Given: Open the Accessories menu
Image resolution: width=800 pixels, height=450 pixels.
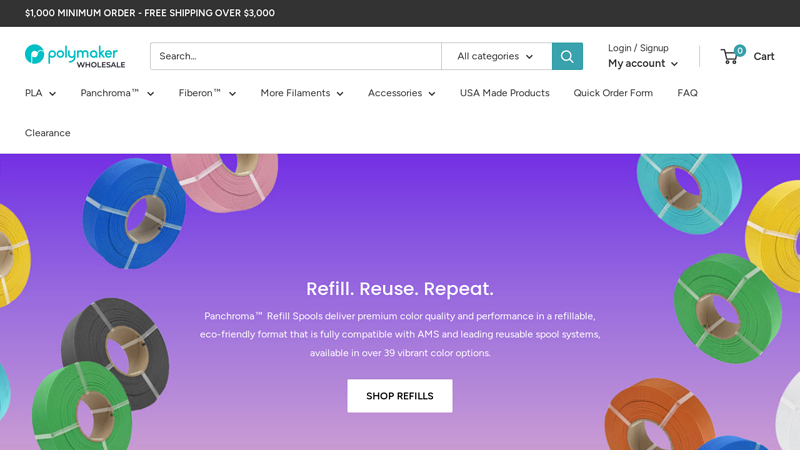Looking at the screenshot, I should (x=401, y=93).
